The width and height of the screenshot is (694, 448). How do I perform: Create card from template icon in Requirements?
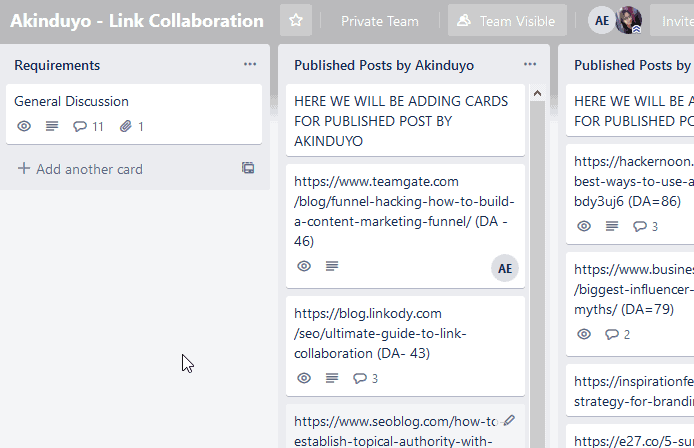[248, 168]
